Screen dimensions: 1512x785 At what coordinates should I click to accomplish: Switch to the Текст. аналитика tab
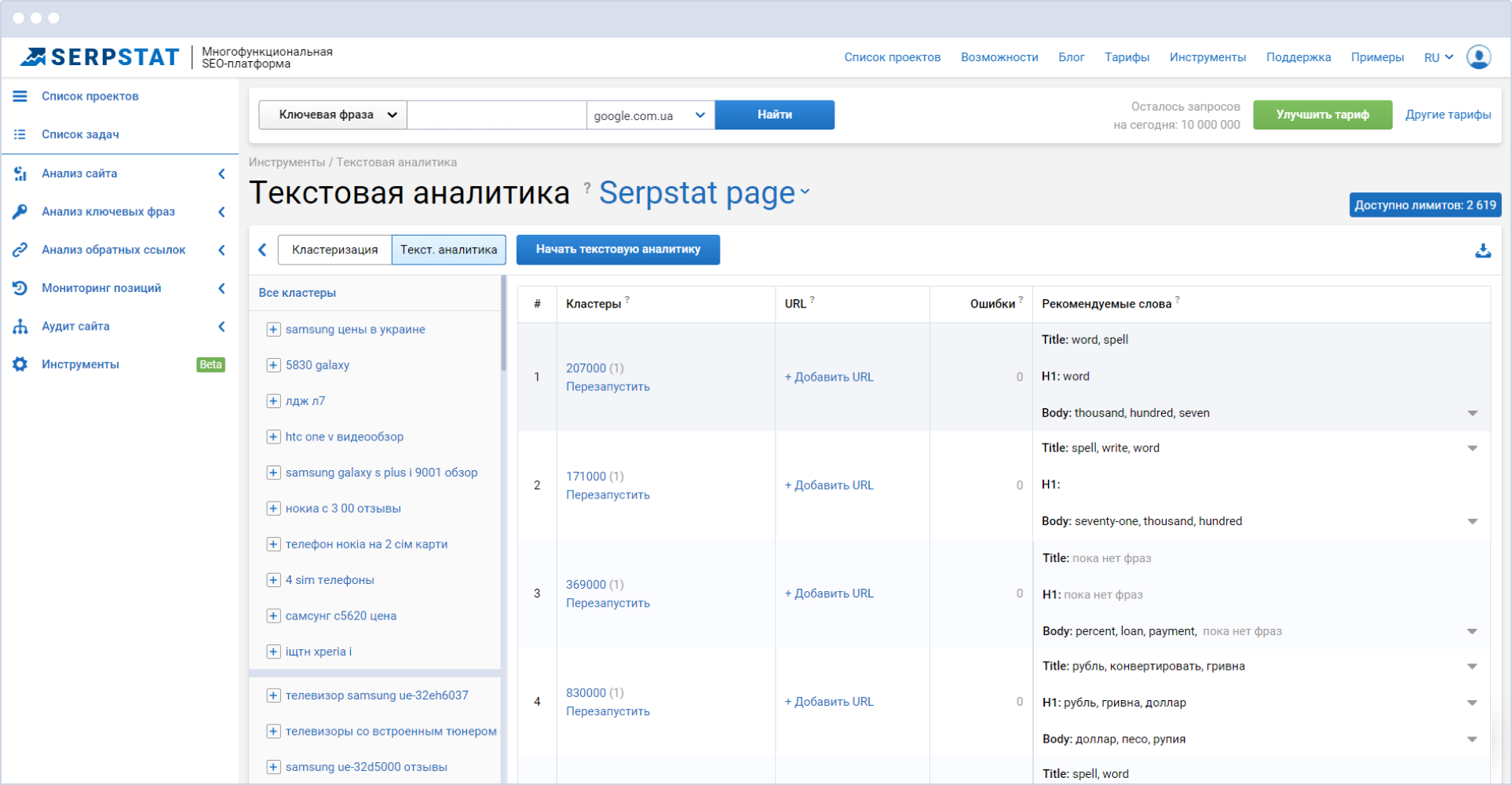coord(448,250)
